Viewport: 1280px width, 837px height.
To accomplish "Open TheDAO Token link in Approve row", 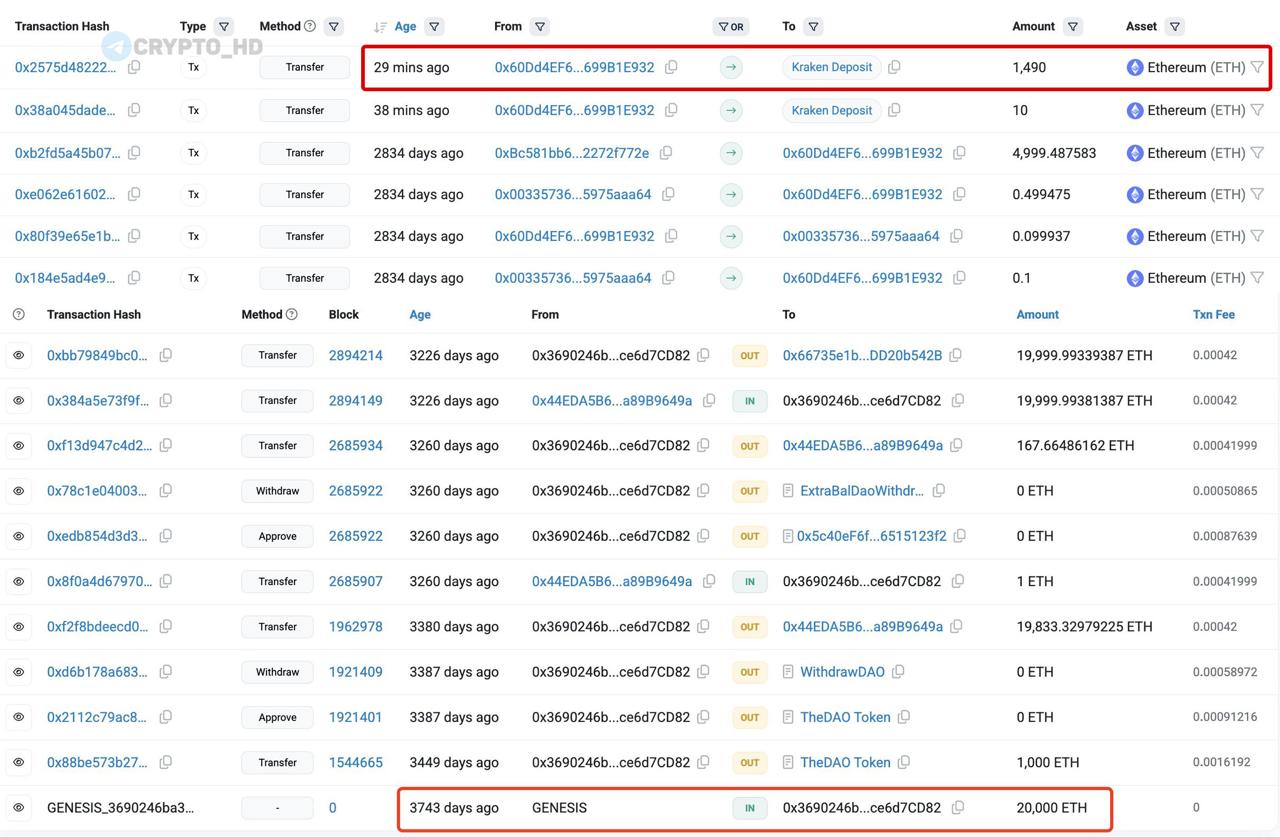I will [x=845, y=717].
